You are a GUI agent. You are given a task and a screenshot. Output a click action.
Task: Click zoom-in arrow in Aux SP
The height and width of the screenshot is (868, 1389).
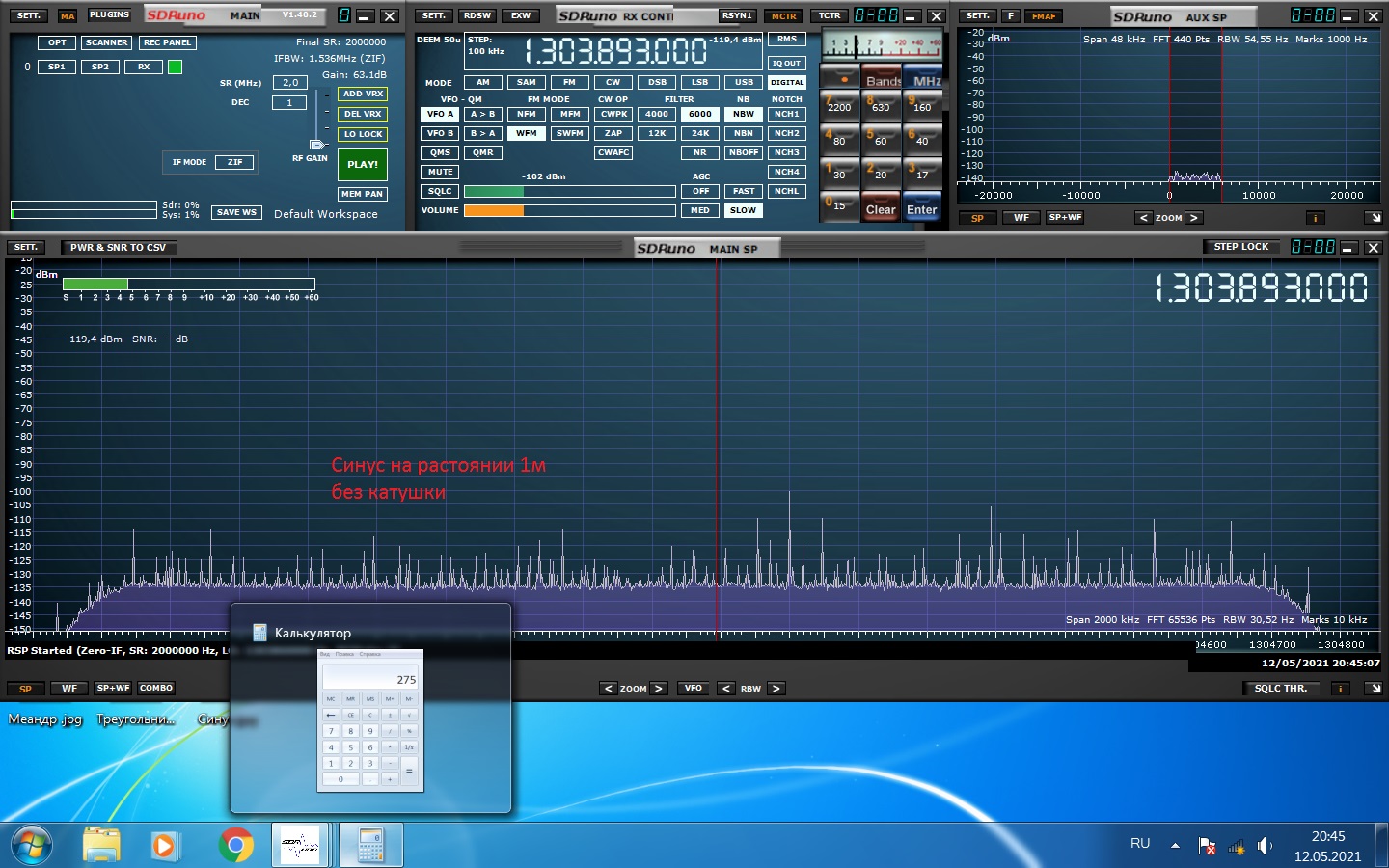click(x=1194, y=218)
